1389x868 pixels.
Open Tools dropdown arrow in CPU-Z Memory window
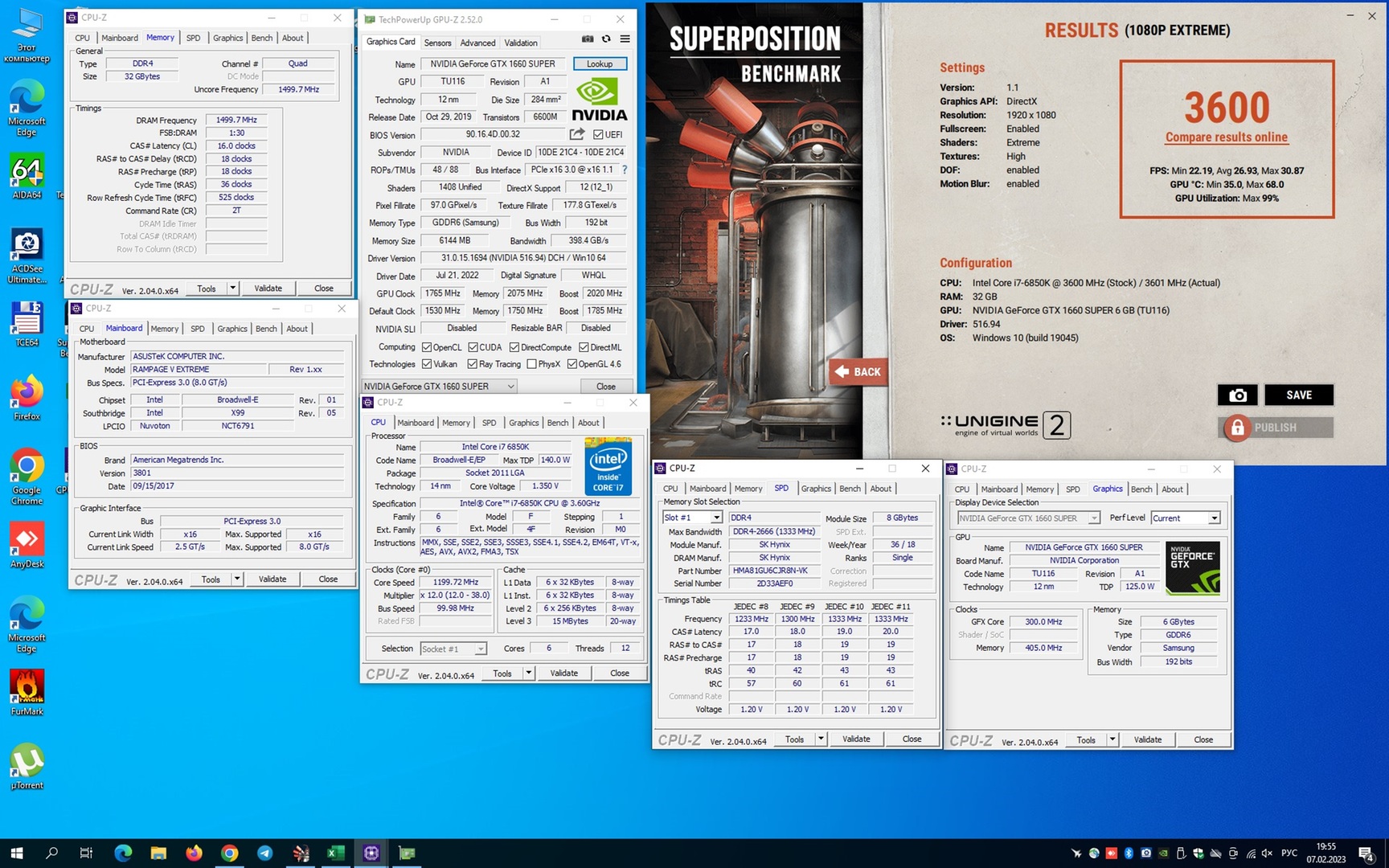click(x=232, y=288)
